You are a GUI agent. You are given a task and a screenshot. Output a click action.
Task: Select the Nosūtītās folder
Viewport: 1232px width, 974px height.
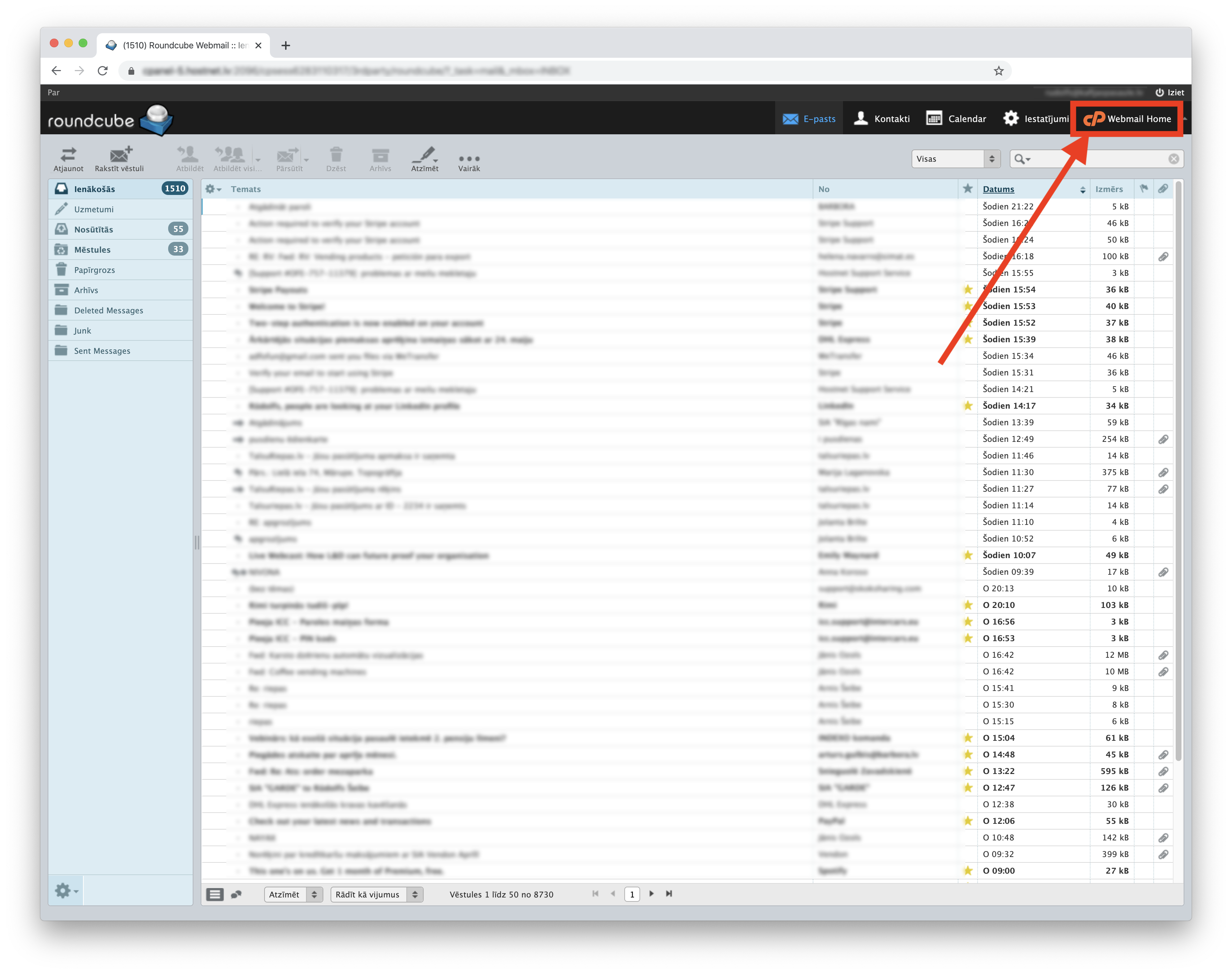click(94, 229)
